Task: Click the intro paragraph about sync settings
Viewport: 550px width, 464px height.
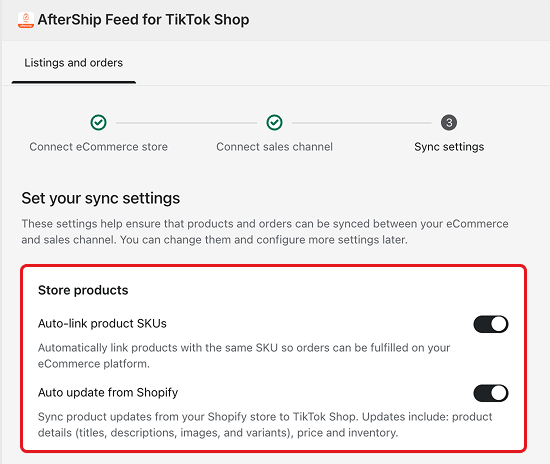Action: pos(265,232)
